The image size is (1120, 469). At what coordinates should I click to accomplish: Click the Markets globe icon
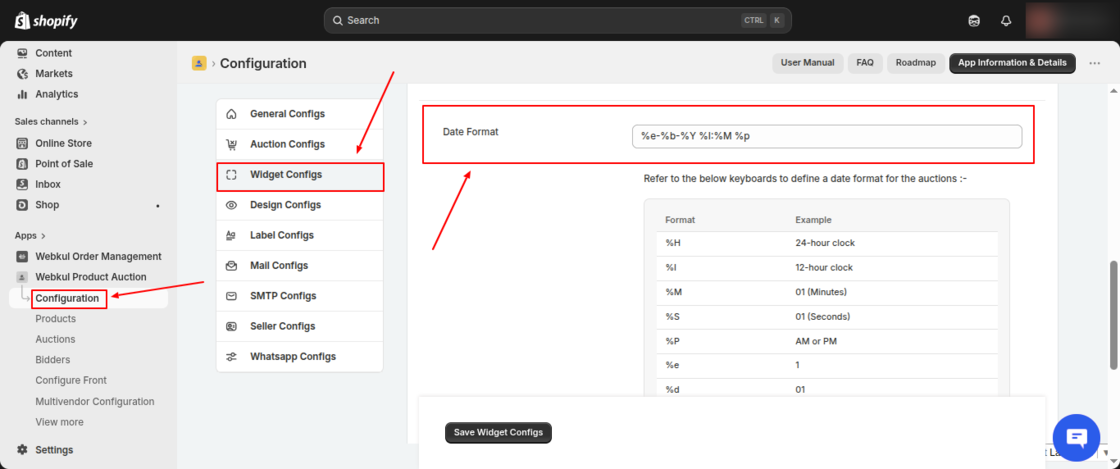(22, 74)
